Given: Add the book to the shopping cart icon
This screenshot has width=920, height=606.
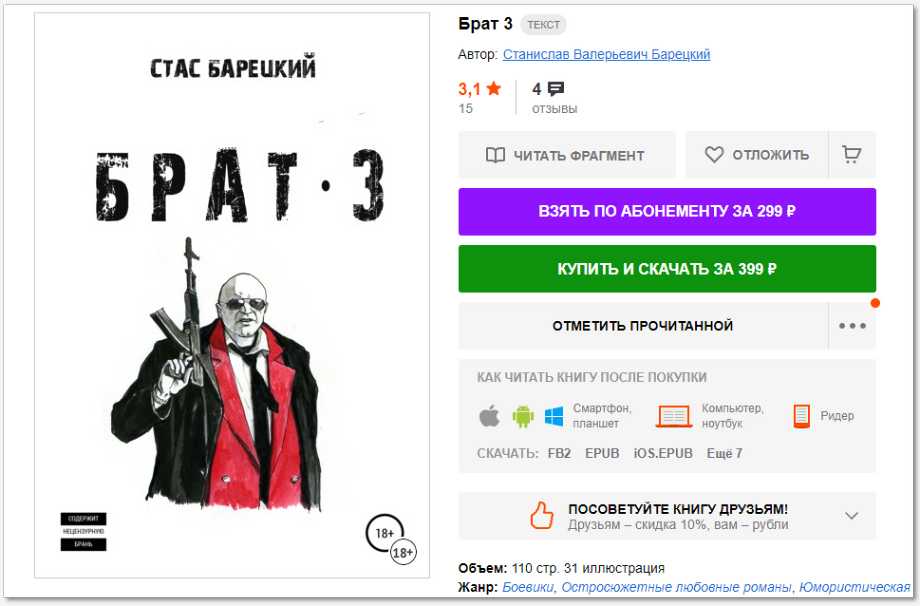Looking at the screenshot, I should click(x=851, y=155).
